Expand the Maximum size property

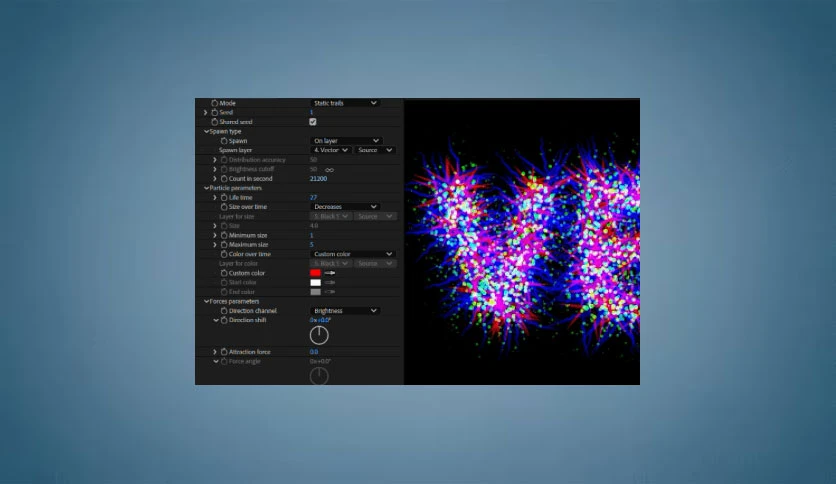(x=215, y=245)
